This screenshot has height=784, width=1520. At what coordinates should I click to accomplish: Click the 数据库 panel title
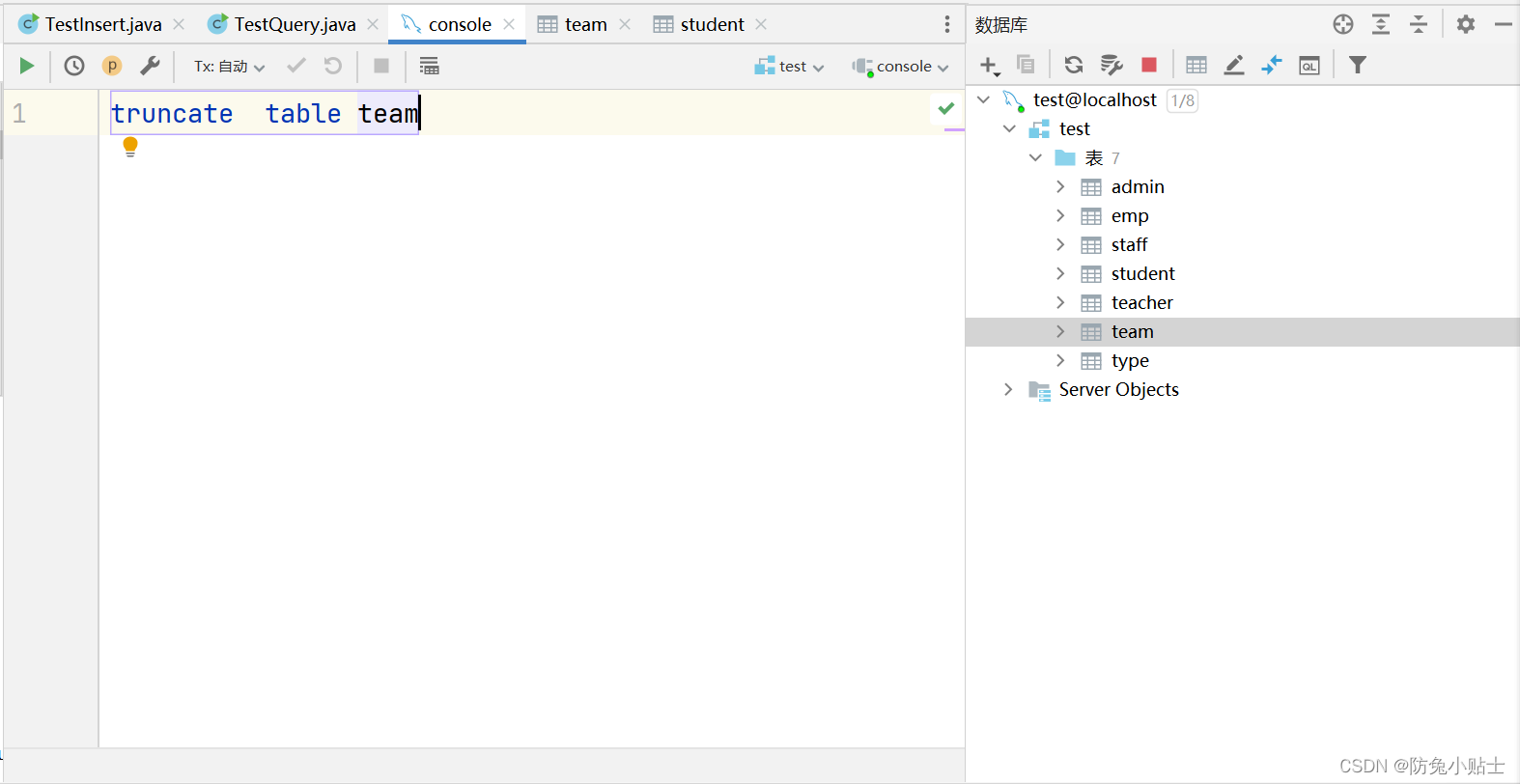click(1001, 25)
